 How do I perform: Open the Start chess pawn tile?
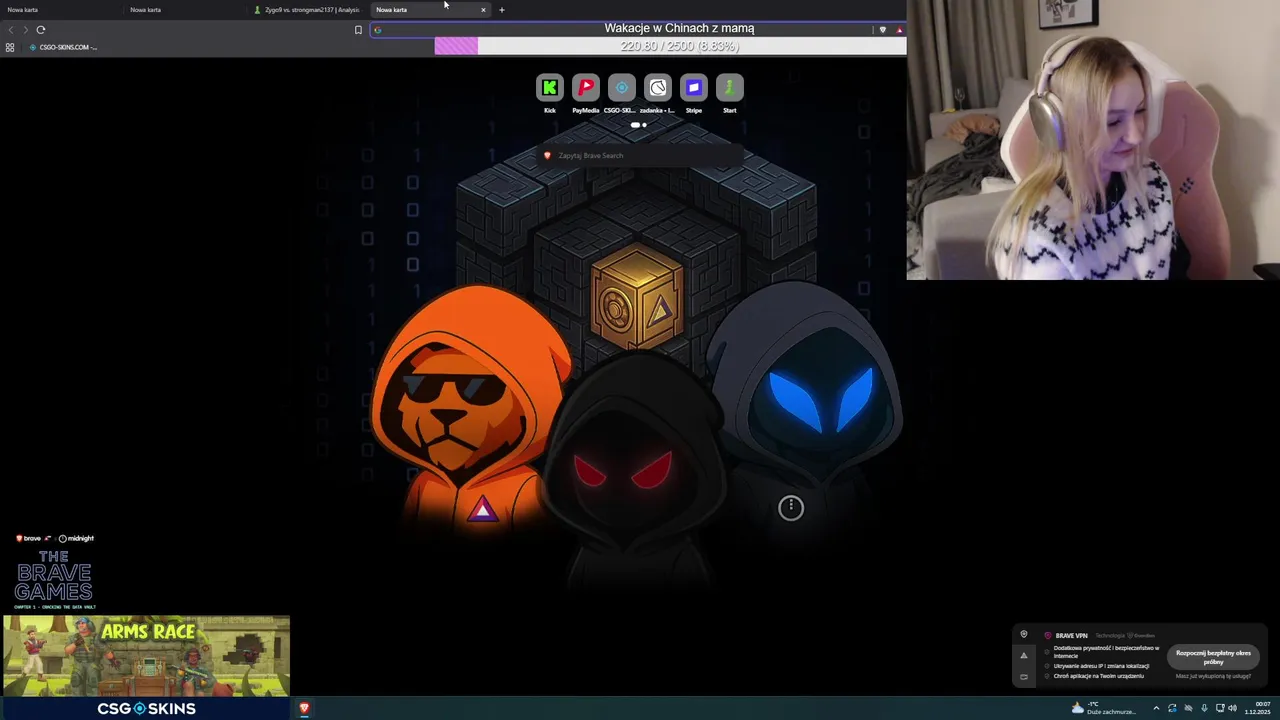point(730,88)
